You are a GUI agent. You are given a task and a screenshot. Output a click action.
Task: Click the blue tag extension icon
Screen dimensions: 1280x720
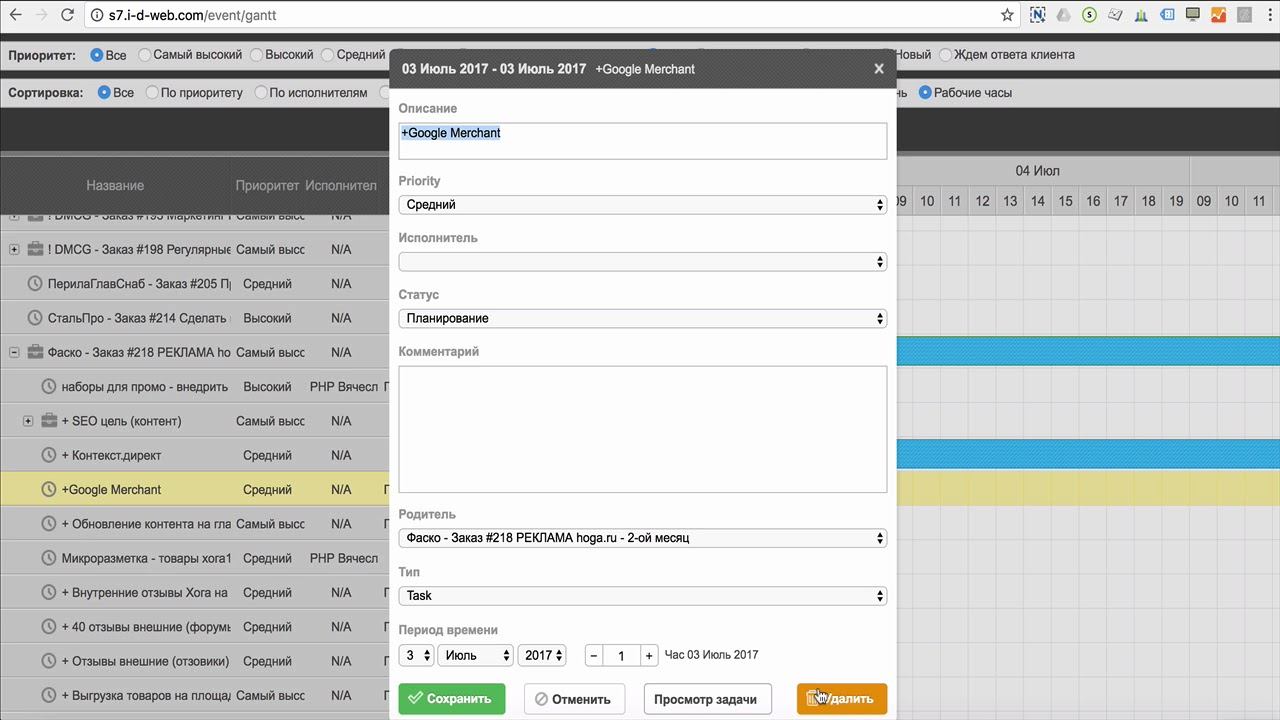tap(1167, 15)
